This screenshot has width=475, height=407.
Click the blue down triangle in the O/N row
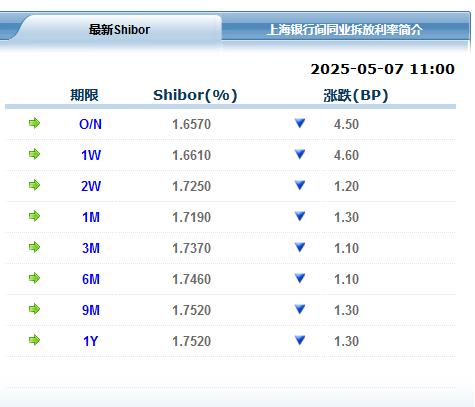pos(300,123)
